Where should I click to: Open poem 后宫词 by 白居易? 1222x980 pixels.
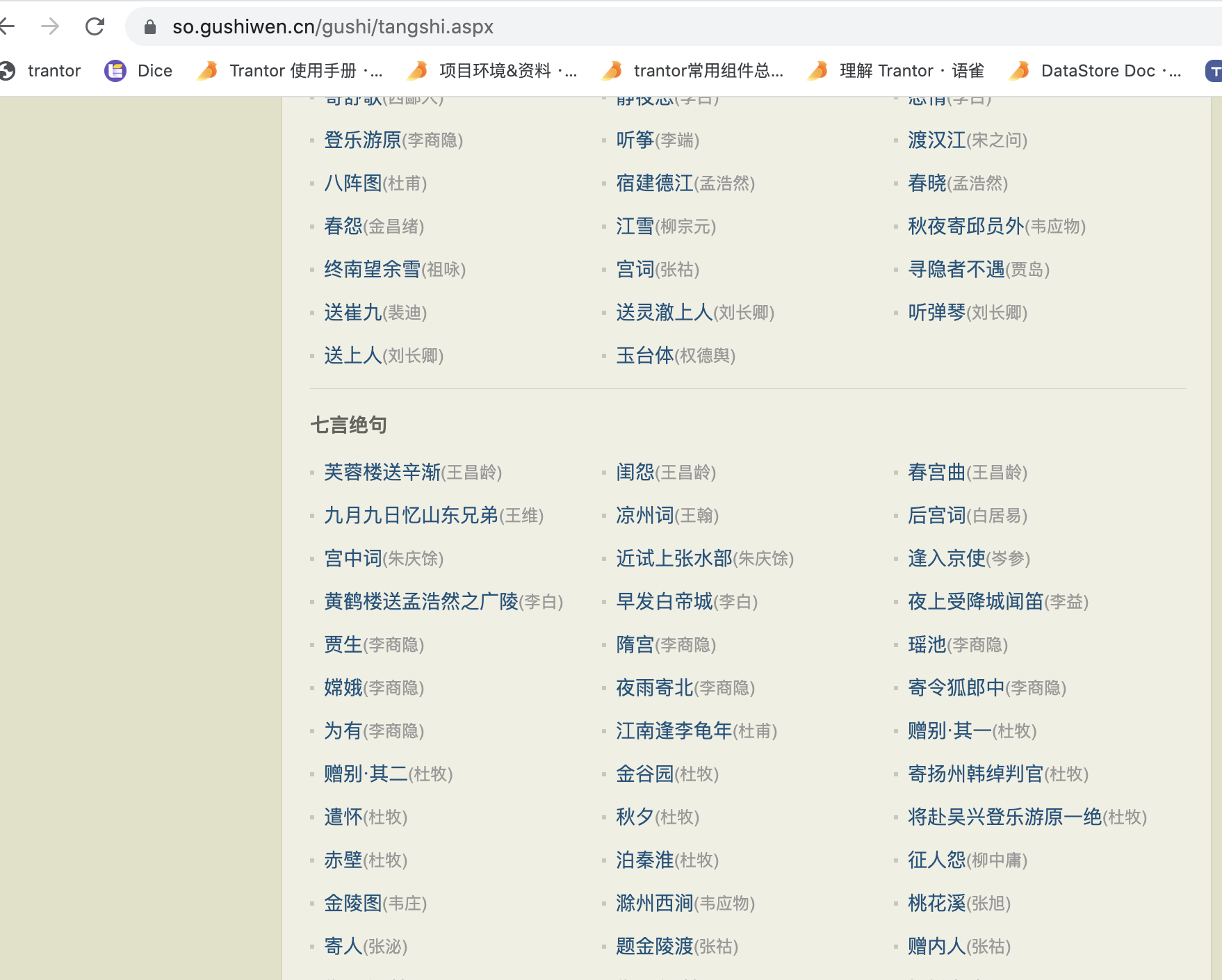coord(937,516)
